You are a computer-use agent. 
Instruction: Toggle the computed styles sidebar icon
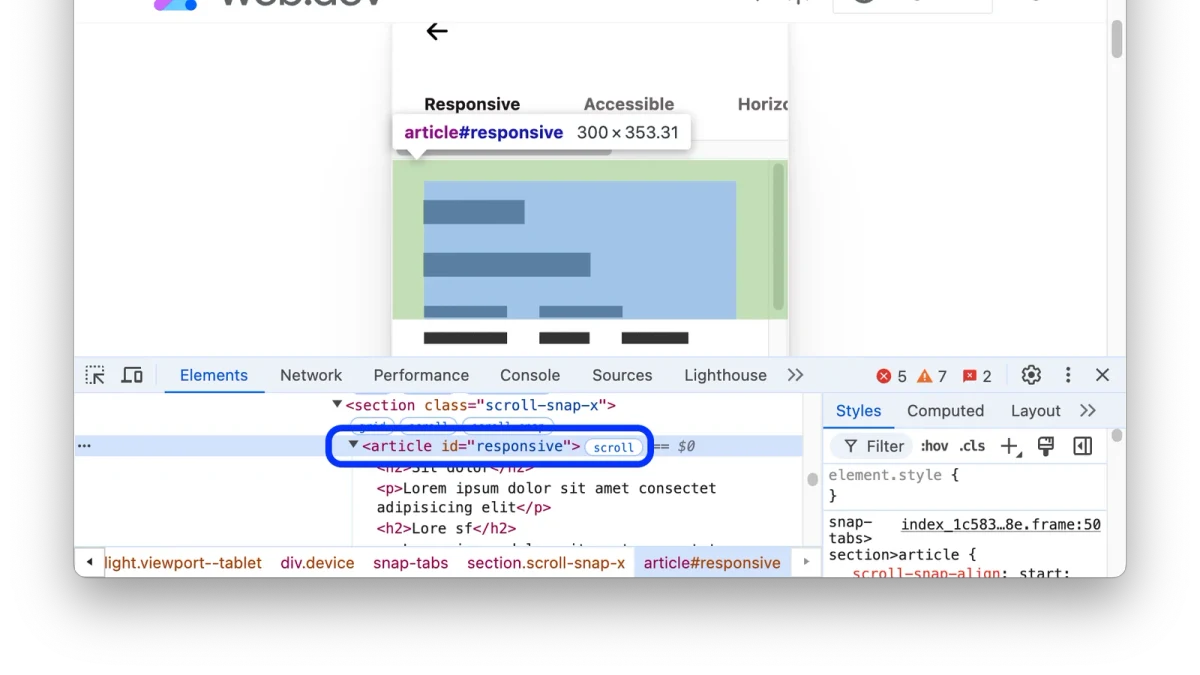1083,446
